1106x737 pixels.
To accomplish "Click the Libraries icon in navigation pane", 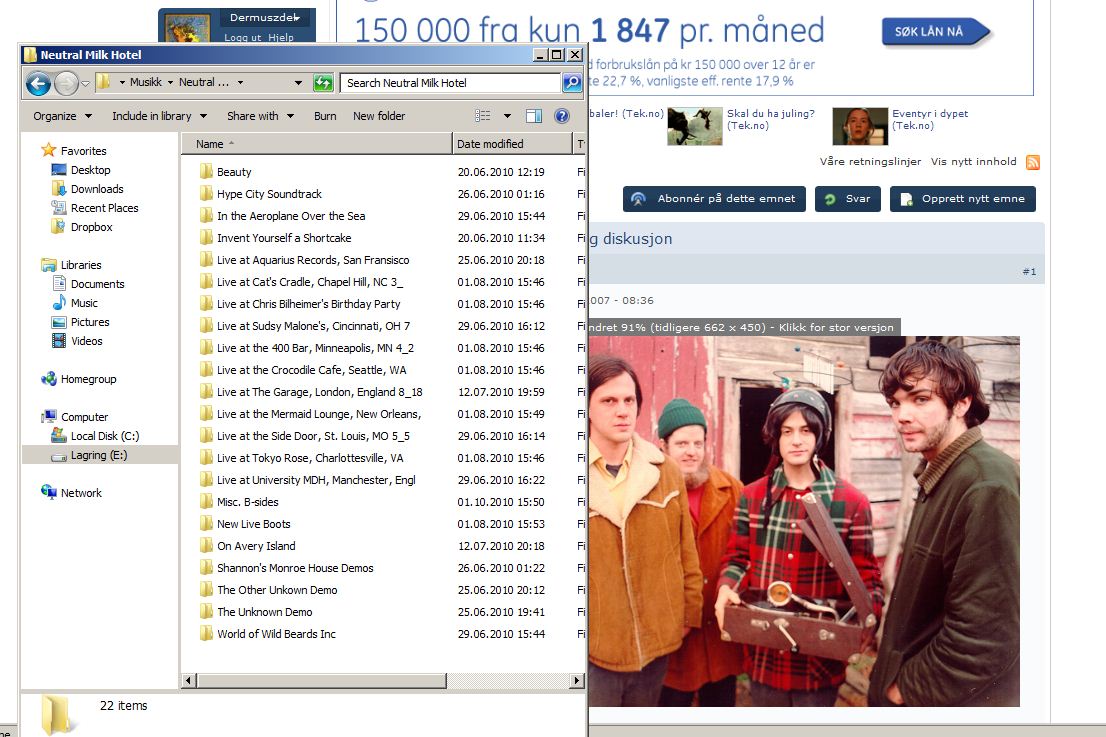I will tap(49, 265).
